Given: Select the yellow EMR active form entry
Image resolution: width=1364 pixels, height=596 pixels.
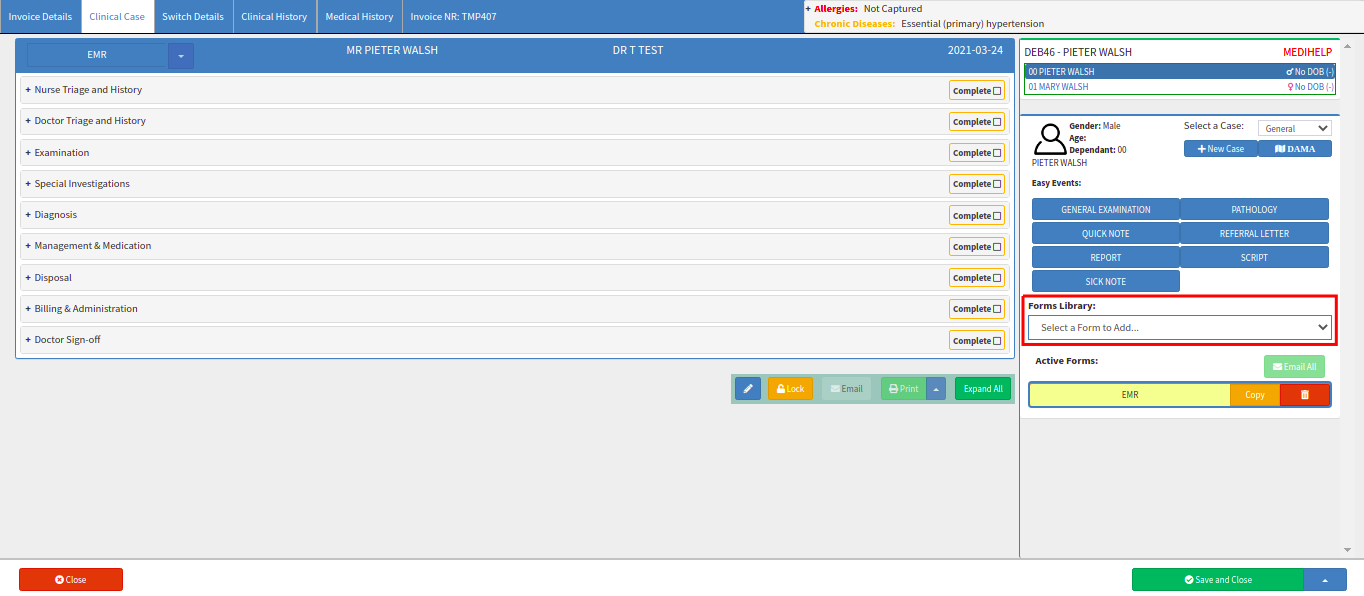Looking at the screenshot, I should [x=1130, y=395].
